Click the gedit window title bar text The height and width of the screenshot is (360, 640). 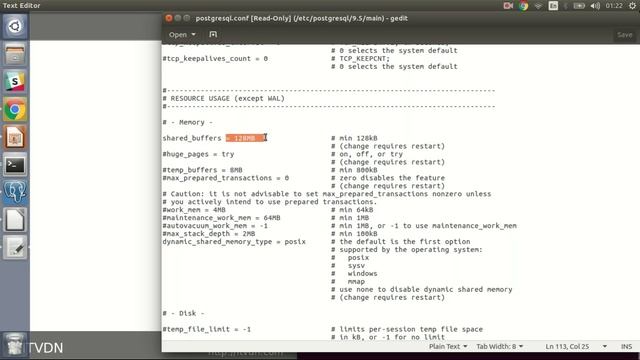click(x=302, y=18)
